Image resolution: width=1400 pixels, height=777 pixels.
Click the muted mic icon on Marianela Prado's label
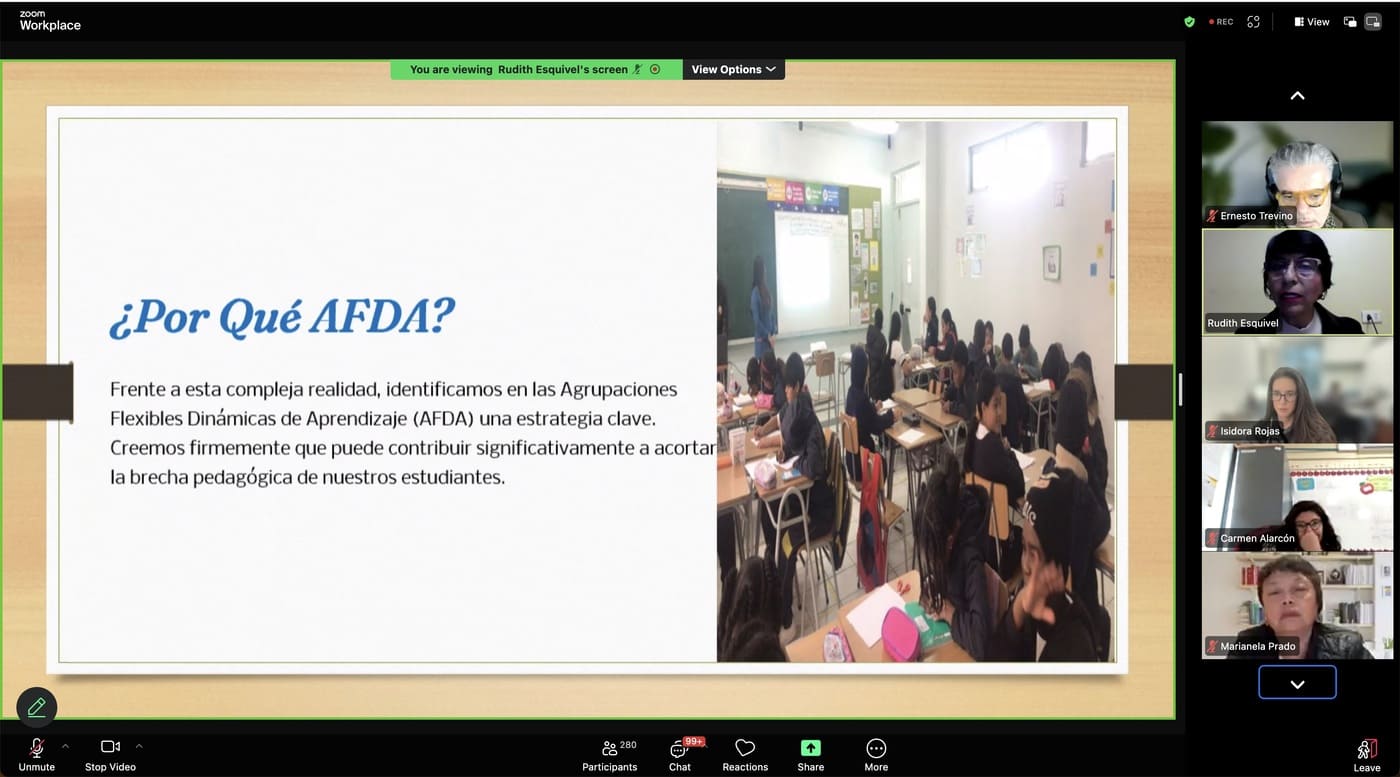pyautogui.click(x=1212, y=646)
